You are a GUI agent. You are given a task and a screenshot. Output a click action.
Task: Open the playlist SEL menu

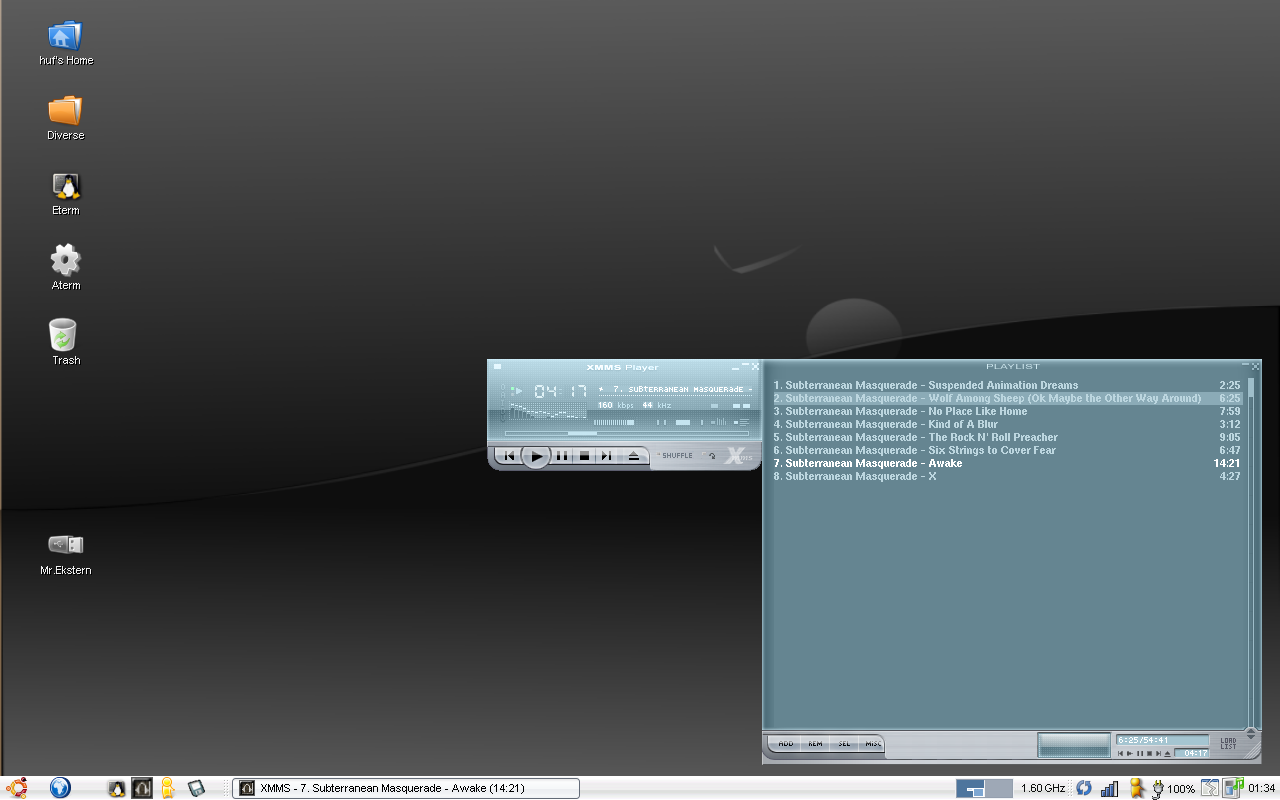pyautogui.click(x=844, y=744)
